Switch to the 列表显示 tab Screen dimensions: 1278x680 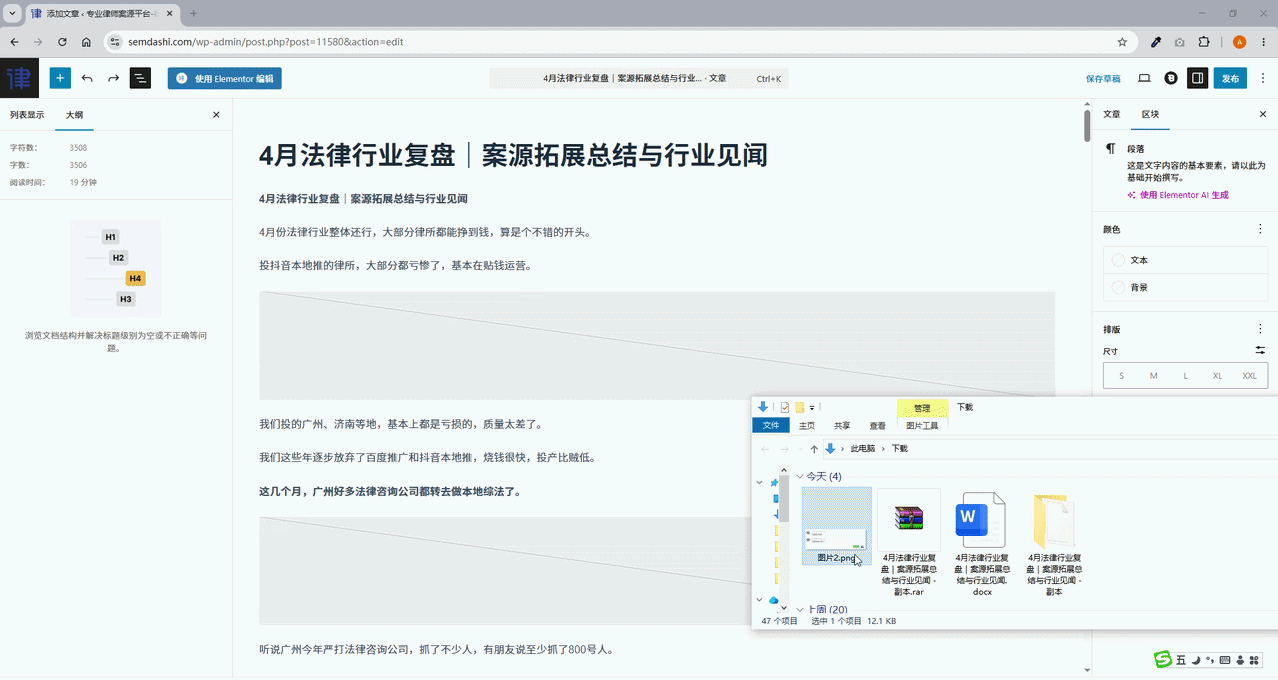tap(27, 115)
